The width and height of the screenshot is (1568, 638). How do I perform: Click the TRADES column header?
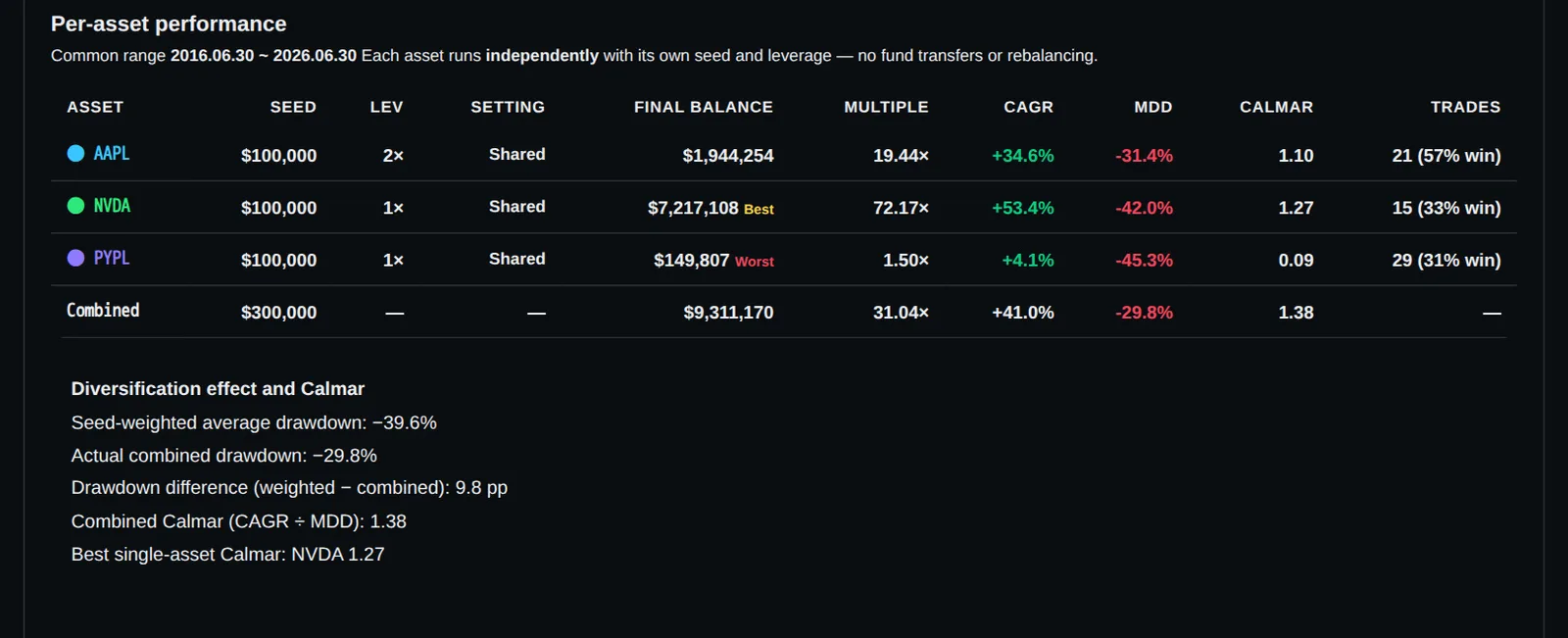(1465, 107)
